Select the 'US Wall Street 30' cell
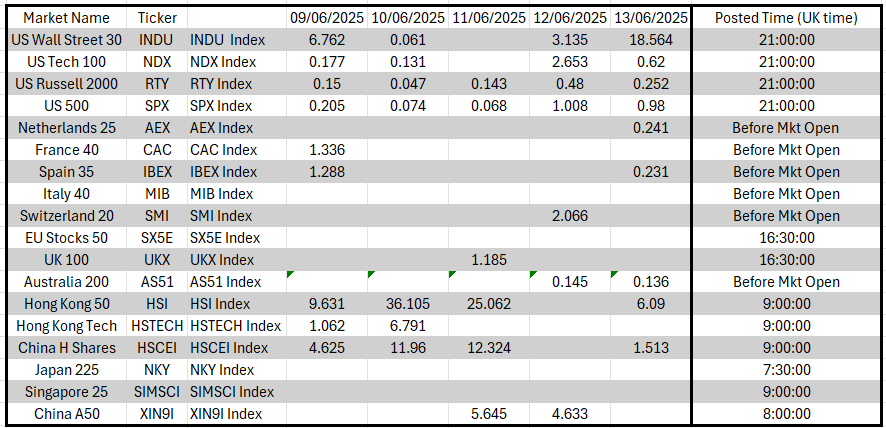886x428 pixels. point(66,40)
